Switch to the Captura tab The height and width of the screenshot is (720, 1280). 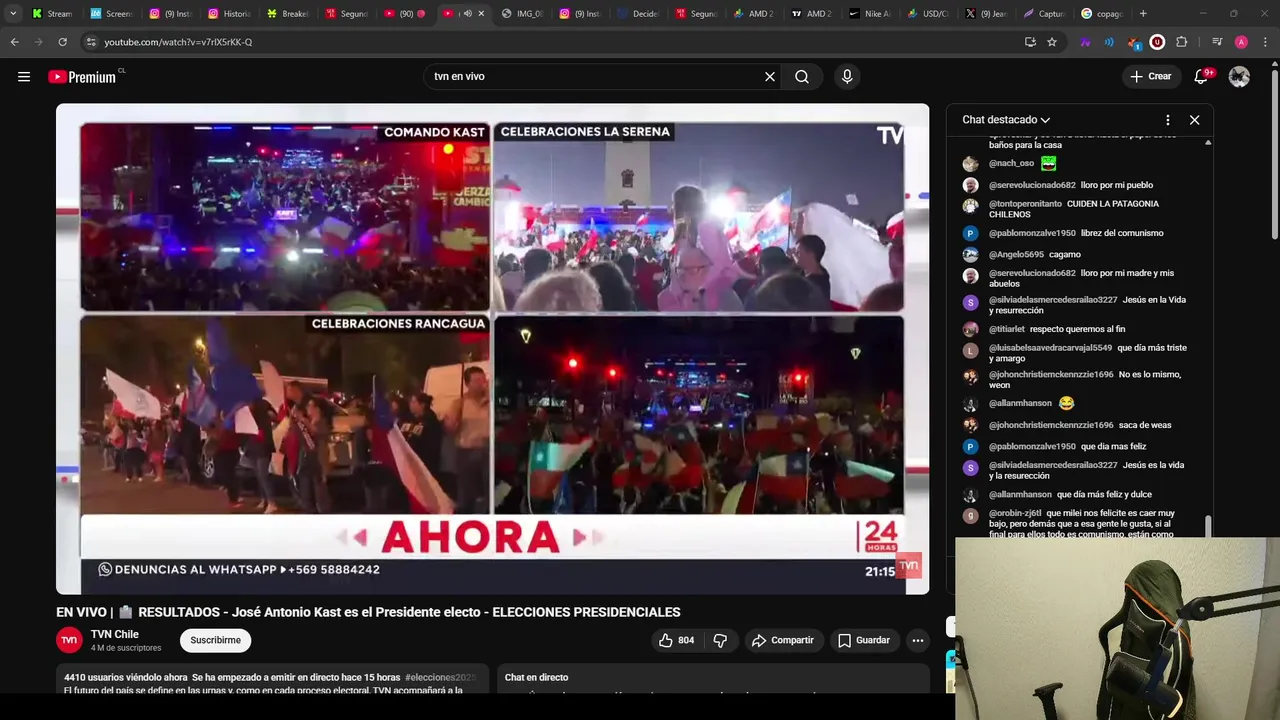(1047, 14)
